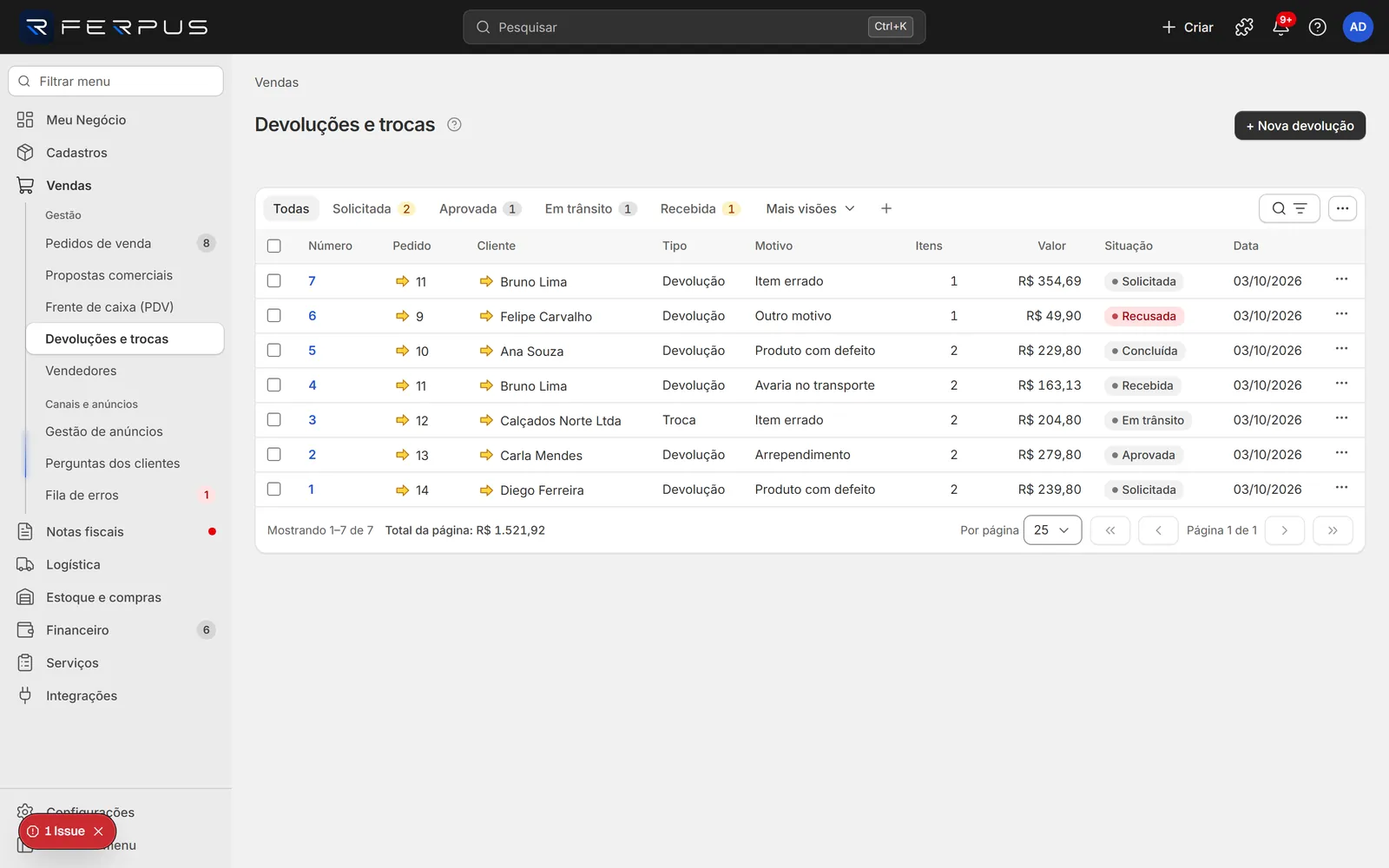This screenshot has height=868, width=1389.
Task: Open the AD user avatar menu
Action: tap(1358, 27)
